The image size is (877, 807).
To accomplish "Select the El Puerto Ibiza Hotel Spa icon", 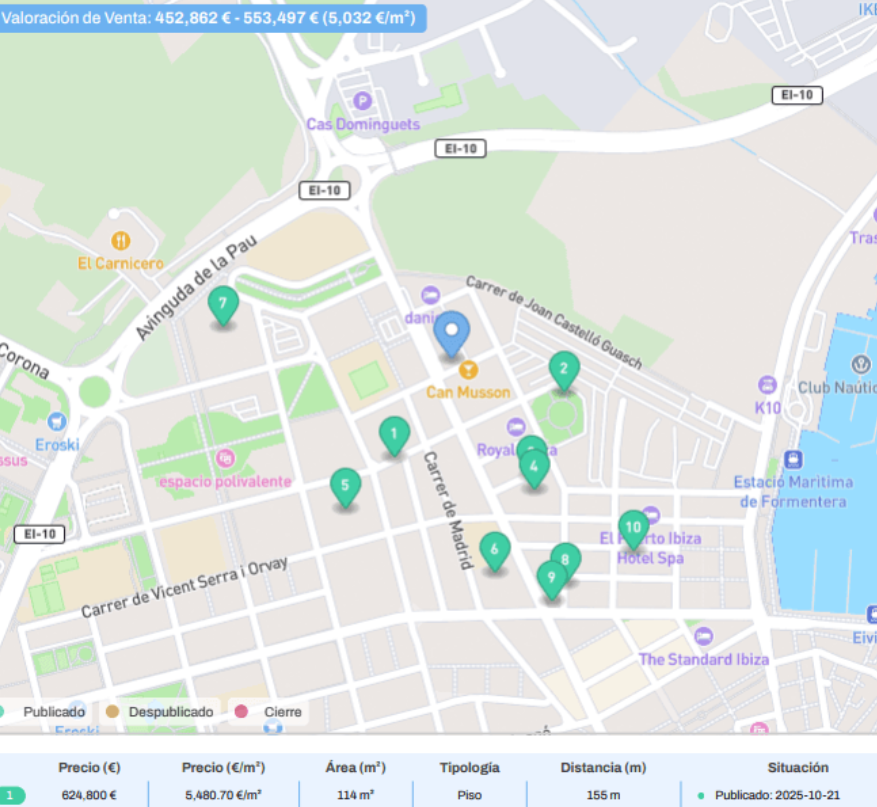I will [x=653, y=515].
